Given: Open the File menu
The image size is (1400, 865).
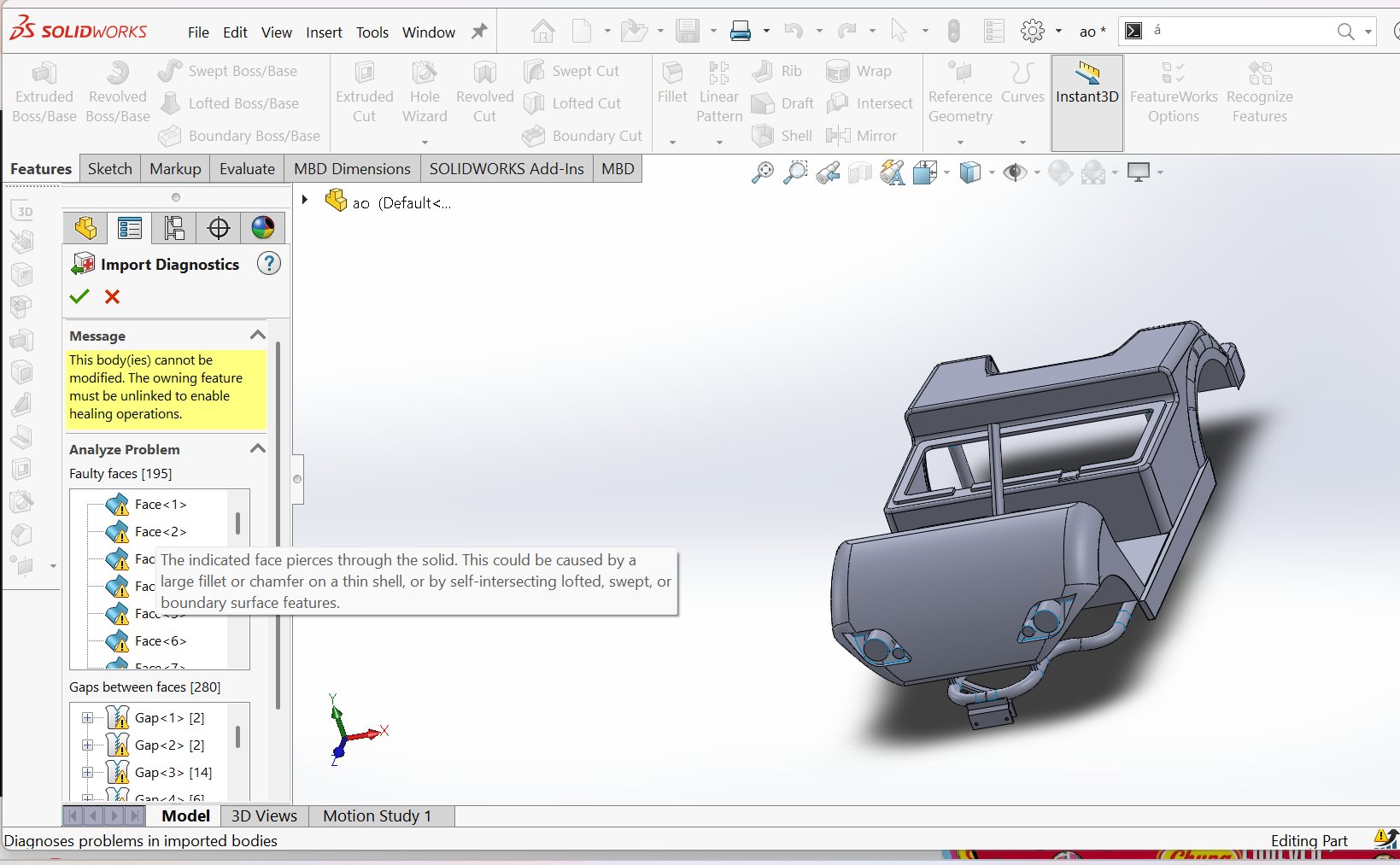Looking at the screenshot, I should pos(198,32).
